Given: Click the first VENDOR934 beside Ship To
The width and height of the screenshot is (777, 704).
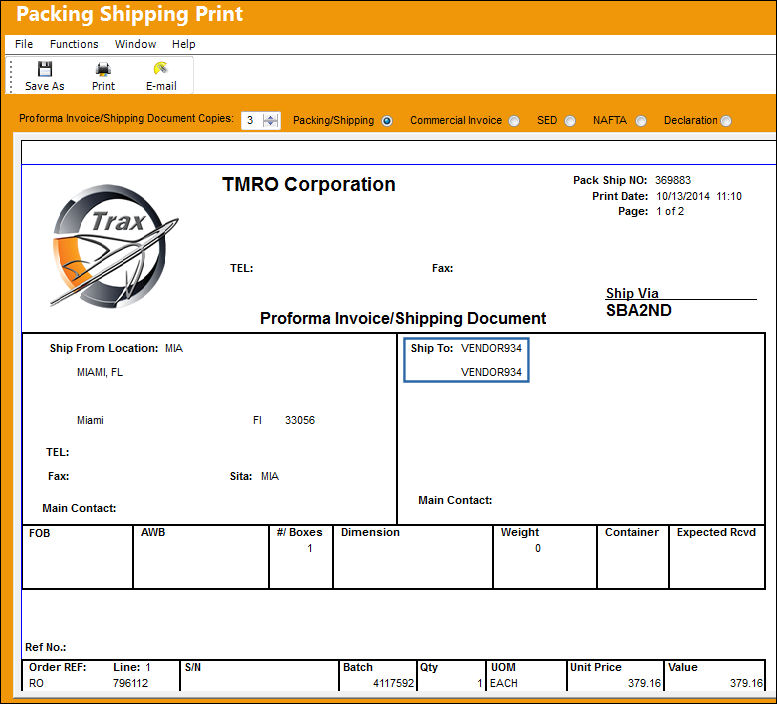Looking at the screenshot, I should (491, 348).
